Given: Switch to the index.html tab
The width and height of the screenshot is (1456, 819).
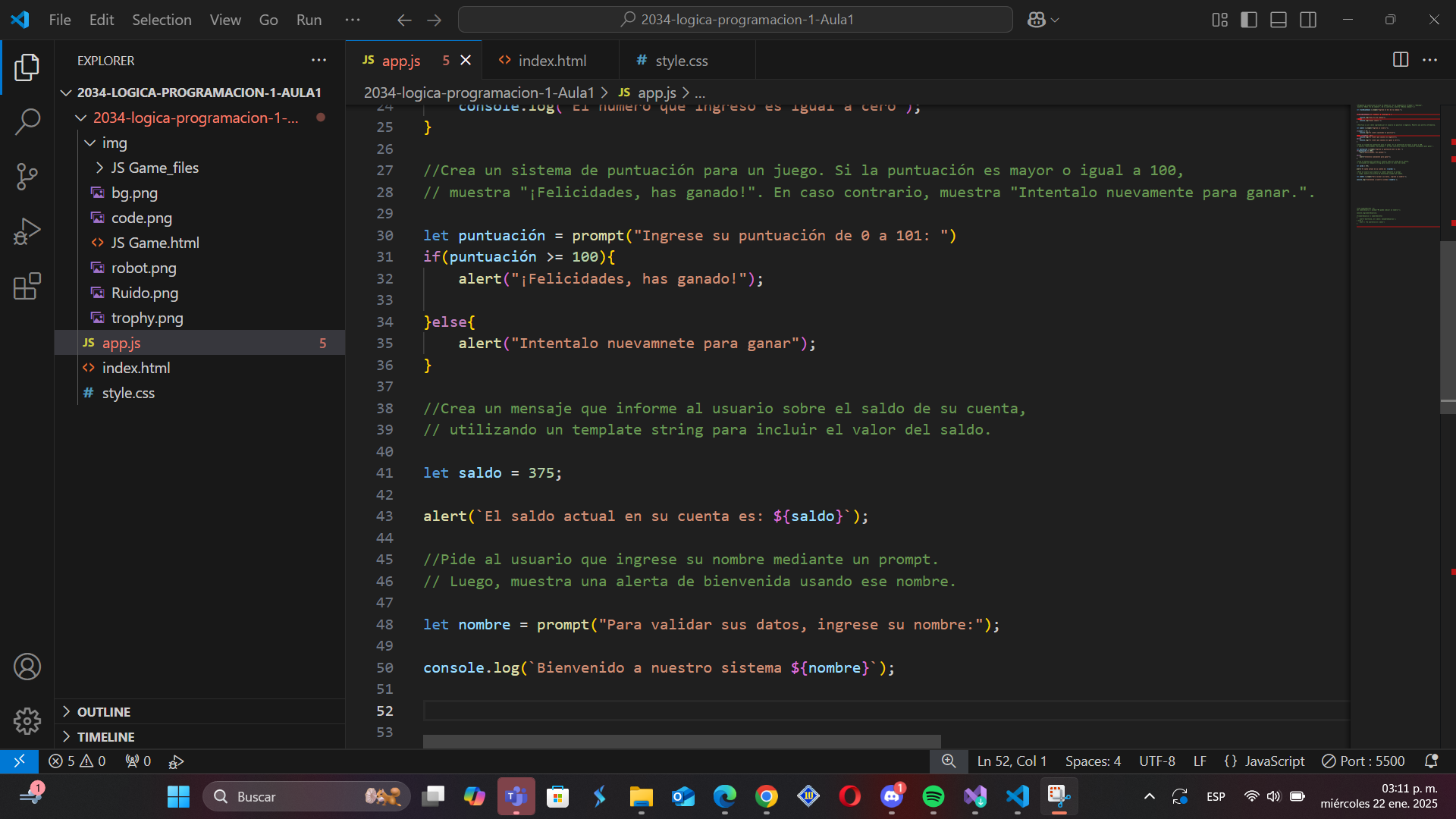Looking at the screenshot, I should pos(551,60).
